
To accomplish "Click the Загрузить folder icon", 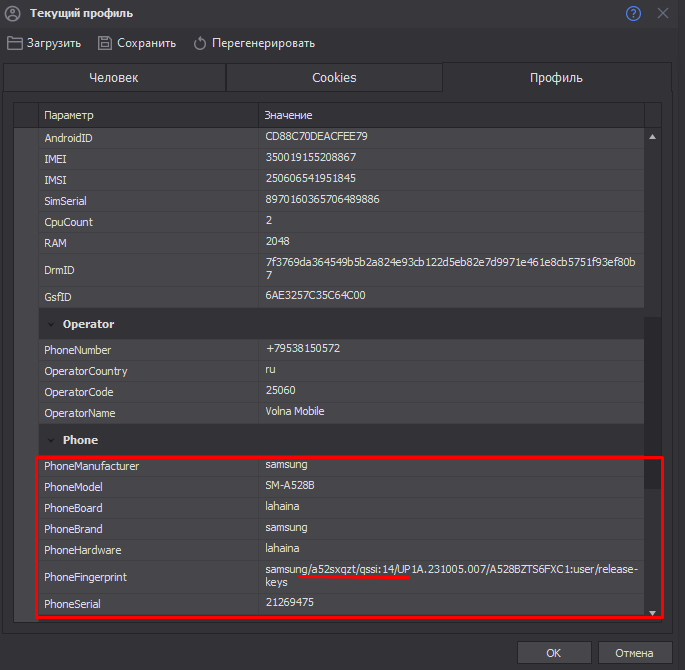I will [x=14, y=43].
